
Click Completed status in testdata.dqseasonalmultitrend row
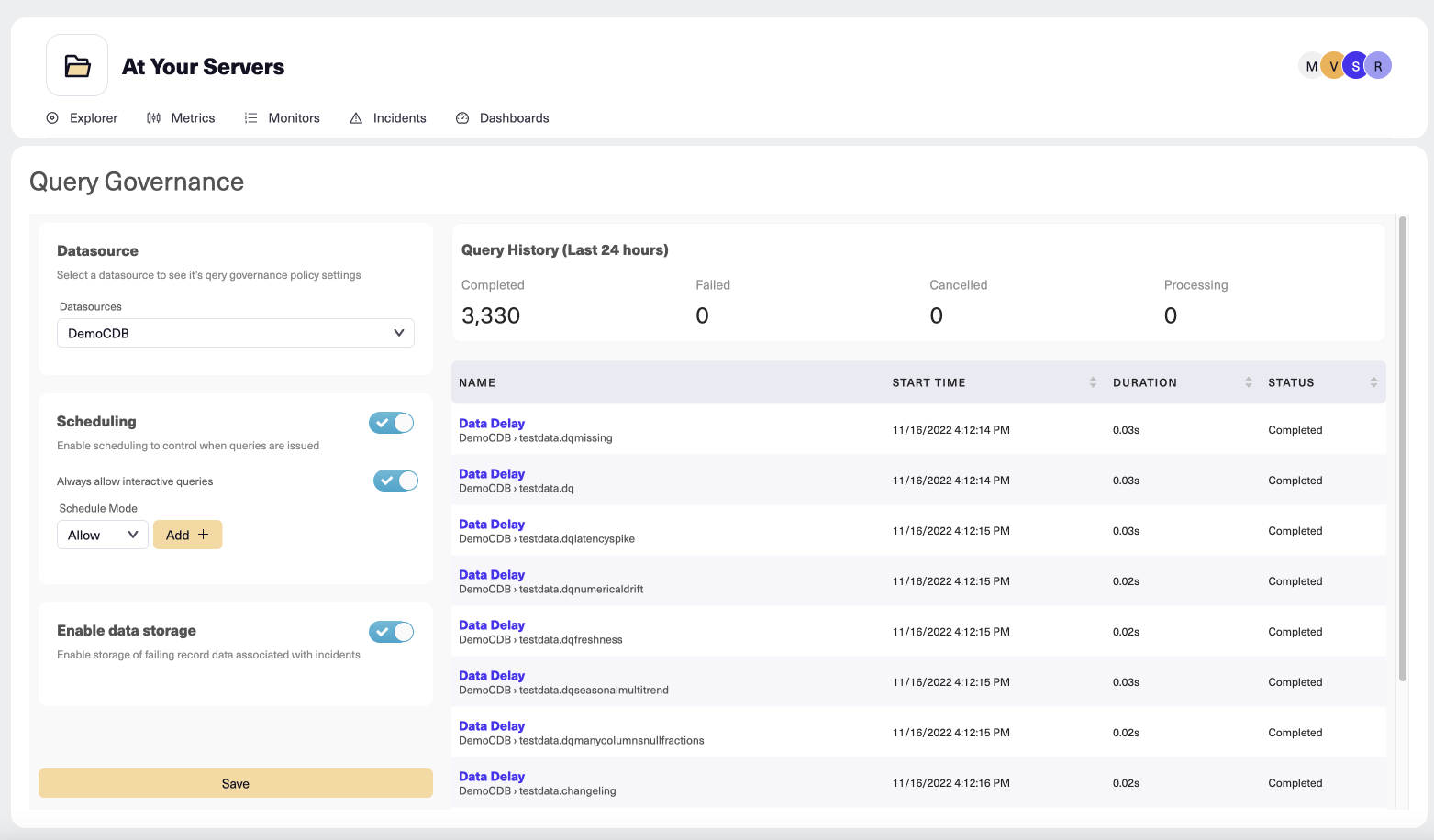coord(1295,682)
